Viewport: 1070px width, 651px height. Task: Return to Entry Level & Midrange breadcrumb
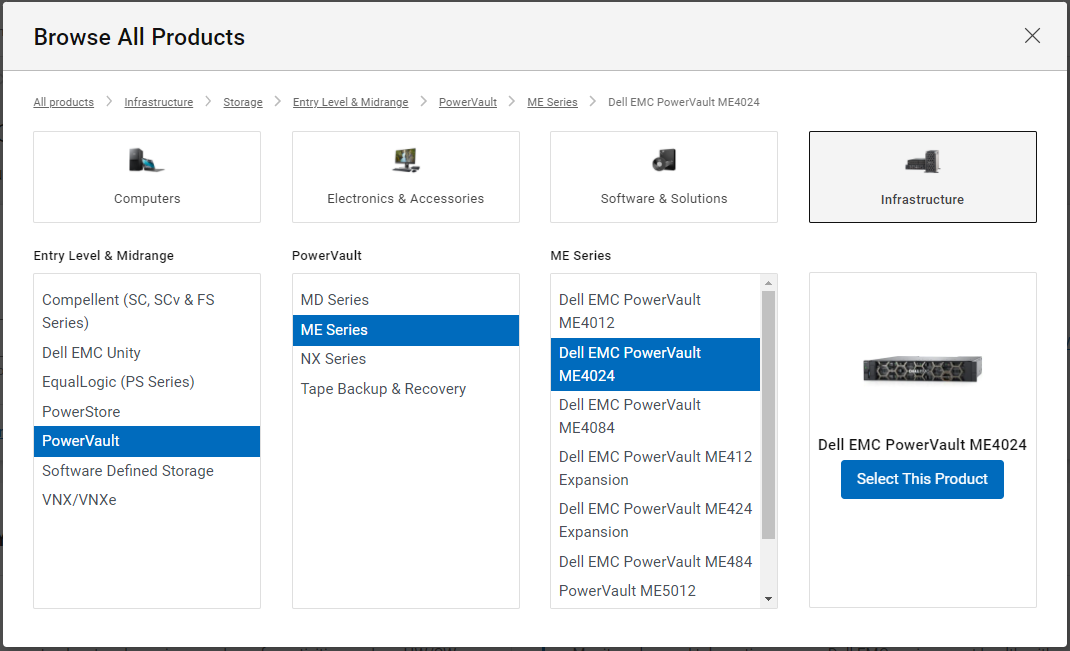tap(350, 101)
